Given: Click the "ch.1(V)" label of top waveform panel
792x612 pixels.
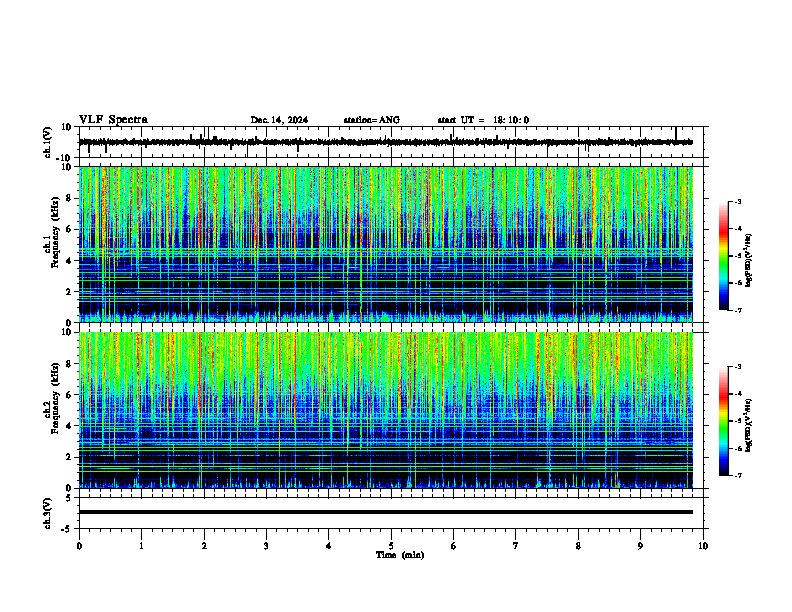Looking at the screenshot, I should coord(48,142).
